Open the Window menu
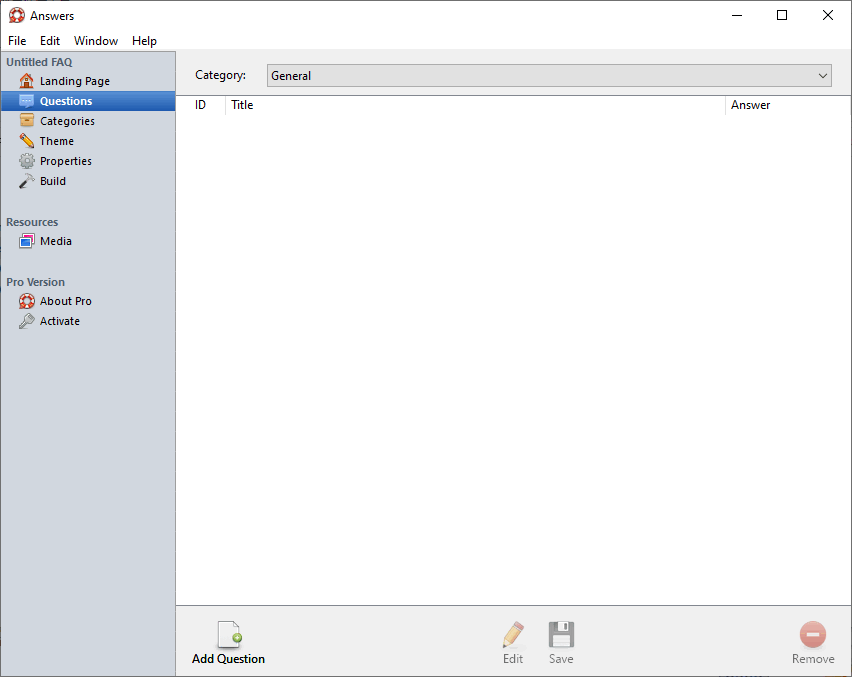This screenshot has width=852, height=677. click(96, 41)
